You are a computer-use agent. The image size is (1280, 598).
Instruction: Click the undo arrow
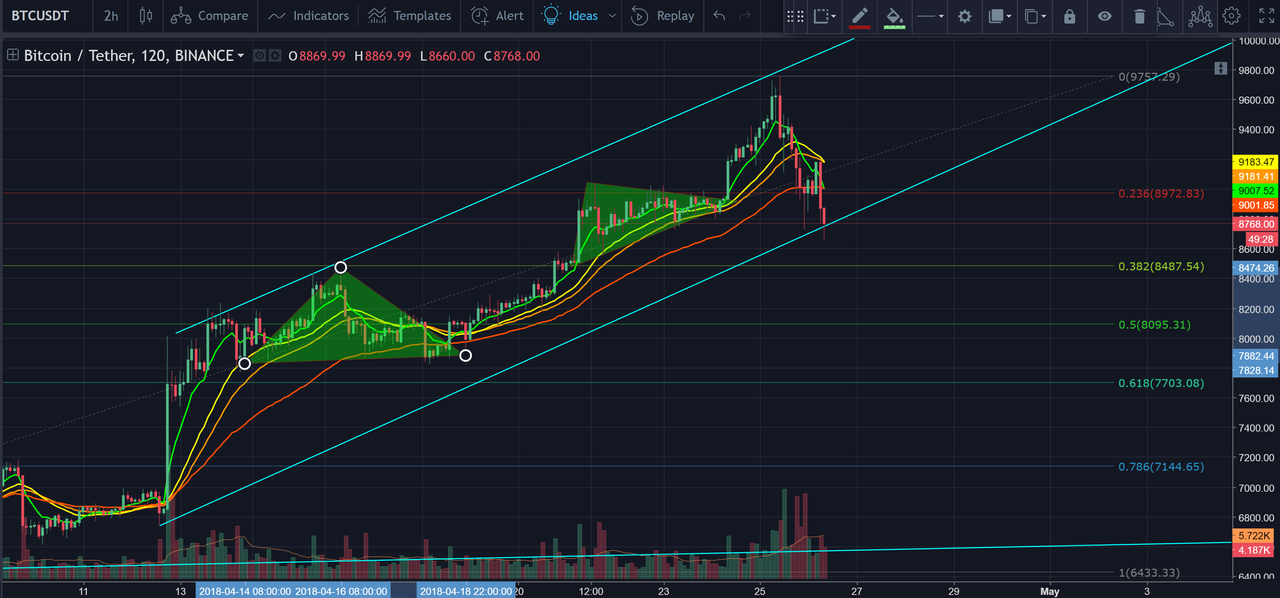pyautogui.click(x=719, y=16)
